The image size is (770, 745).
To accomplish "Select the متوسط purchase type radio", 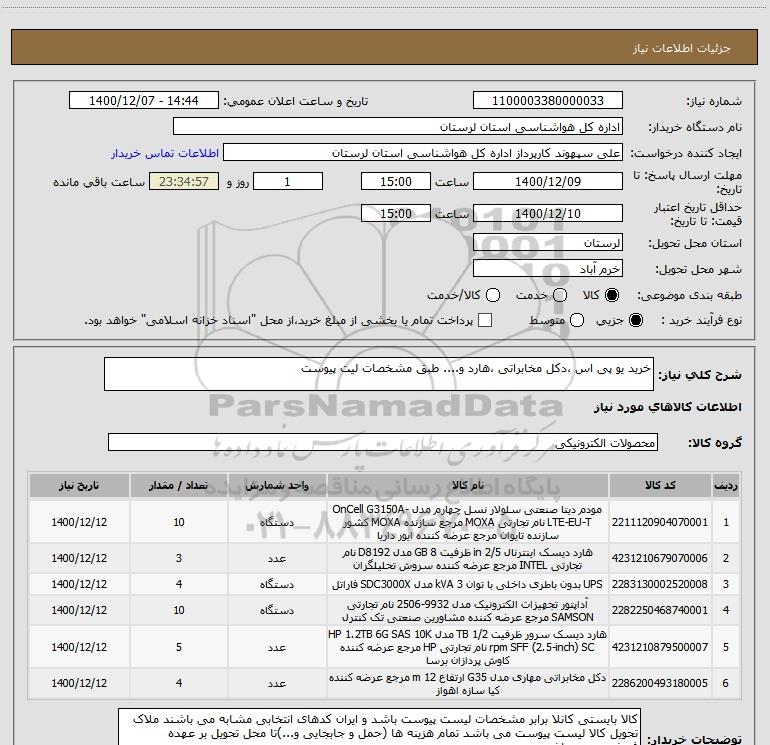I will pos(577,320).
